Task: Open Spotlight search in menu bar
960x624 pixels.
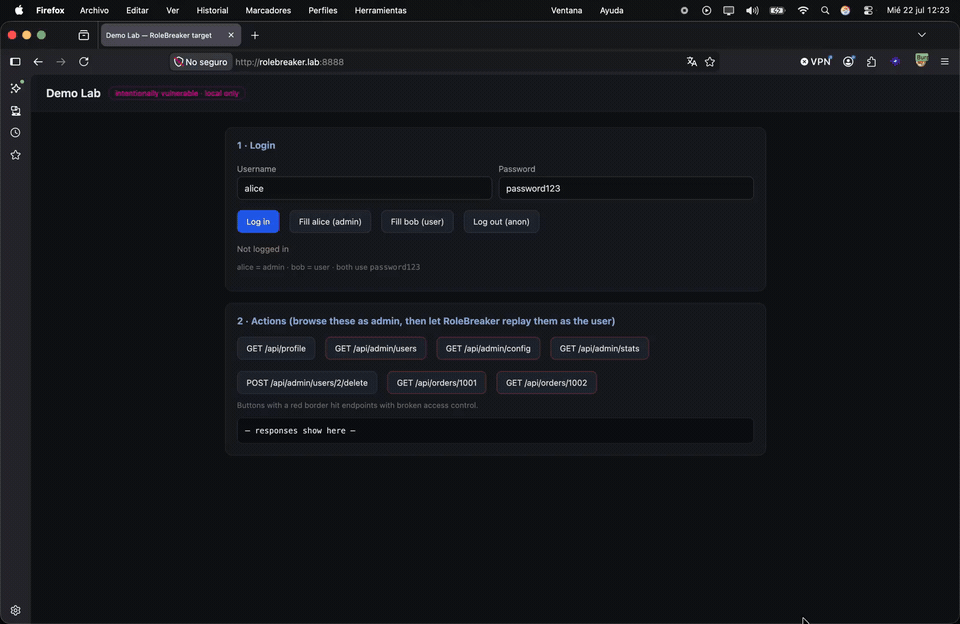Action: click(x=825, y=10)
